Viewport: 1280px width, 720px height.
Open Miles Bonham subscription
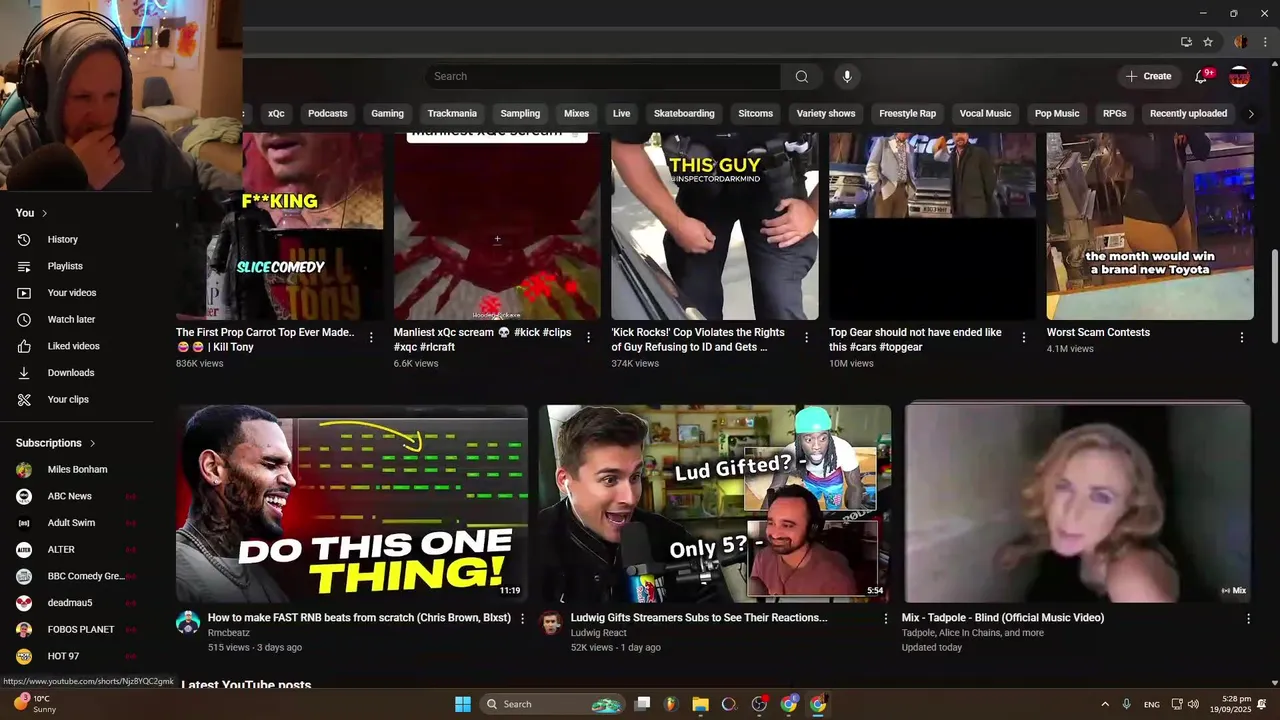[x=76, y=469]
